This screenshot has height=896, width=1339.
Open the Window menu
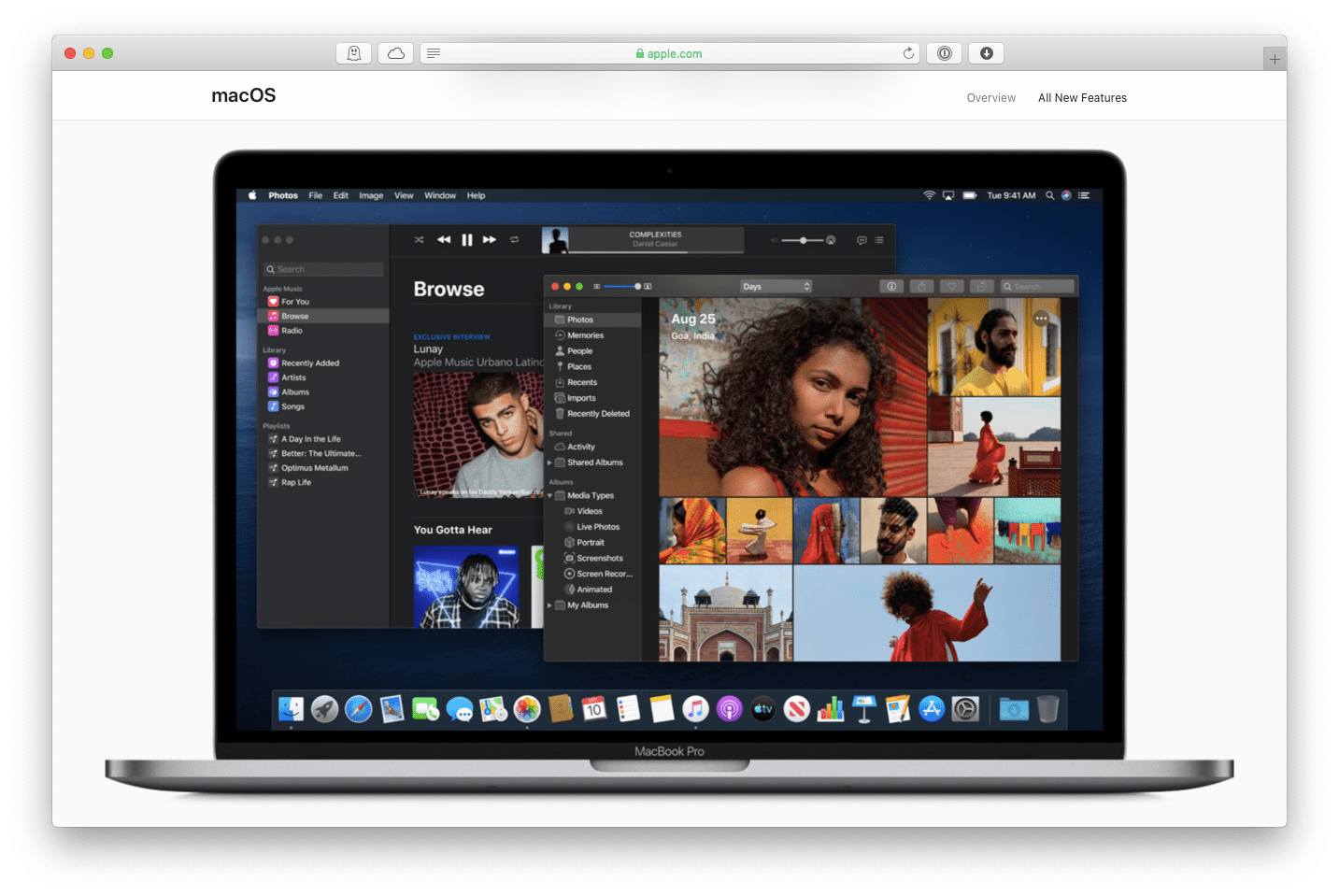pos(440,196)
